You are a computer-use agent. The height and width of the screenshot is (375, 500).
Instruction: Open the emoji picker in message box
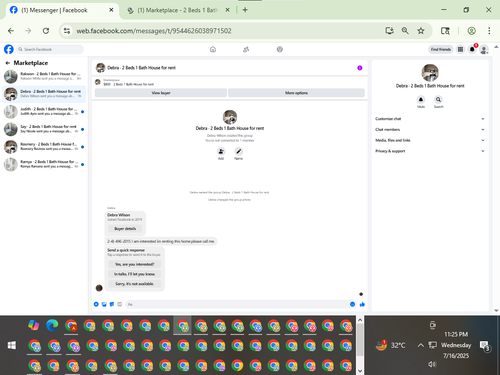click(x=352, y=304)
